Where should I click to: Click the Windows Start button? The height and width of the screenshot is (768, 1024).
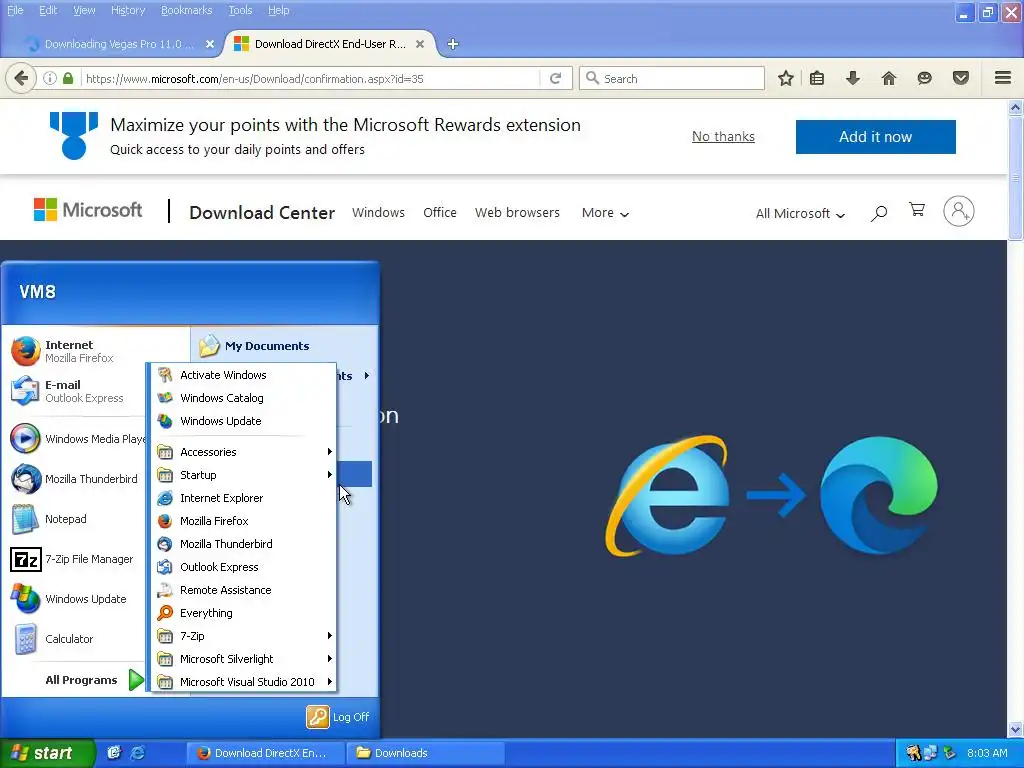47,753
